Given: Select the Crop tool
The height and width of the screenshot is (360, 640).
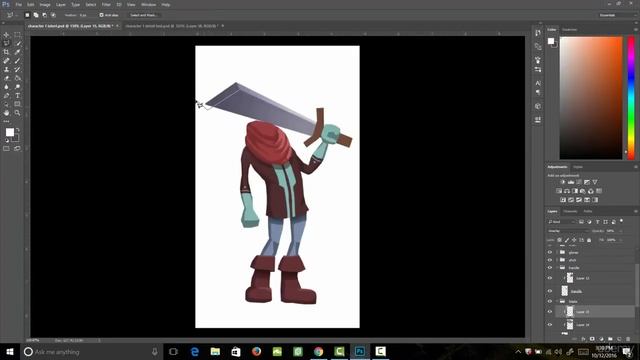Looking at the screenshot, I should pos(6,52).
